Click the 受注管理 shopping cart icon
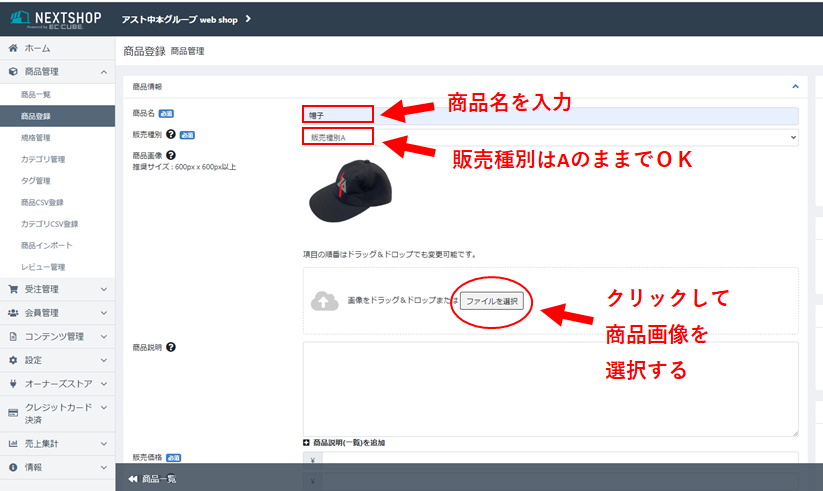 tap(13, 289)
